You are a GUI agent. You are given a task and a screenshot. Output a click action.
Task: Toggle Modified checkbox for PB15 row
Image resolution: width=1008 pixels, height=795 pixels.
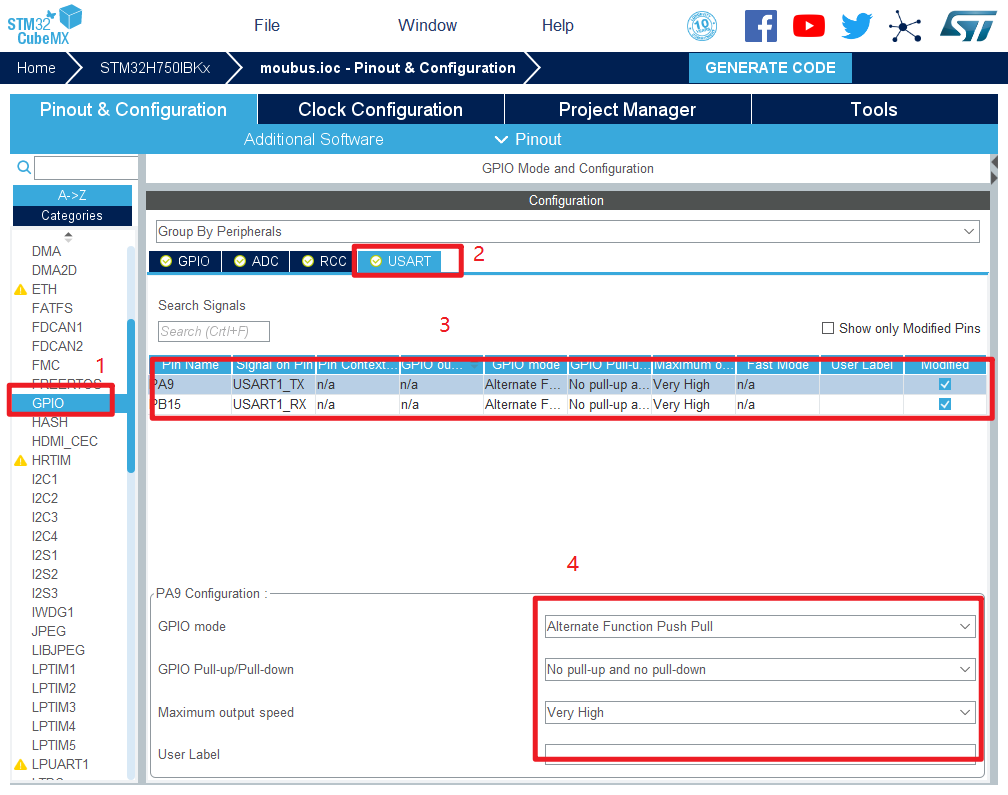tap(945, 405)
